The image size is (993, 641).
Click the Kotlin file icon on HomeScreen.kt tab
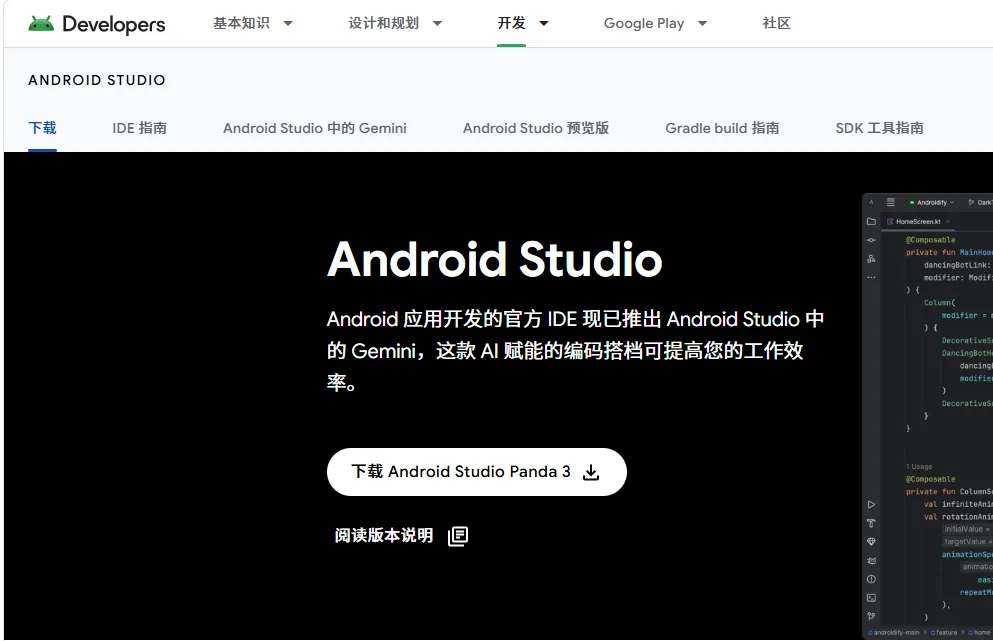click(x=890, y=222)
